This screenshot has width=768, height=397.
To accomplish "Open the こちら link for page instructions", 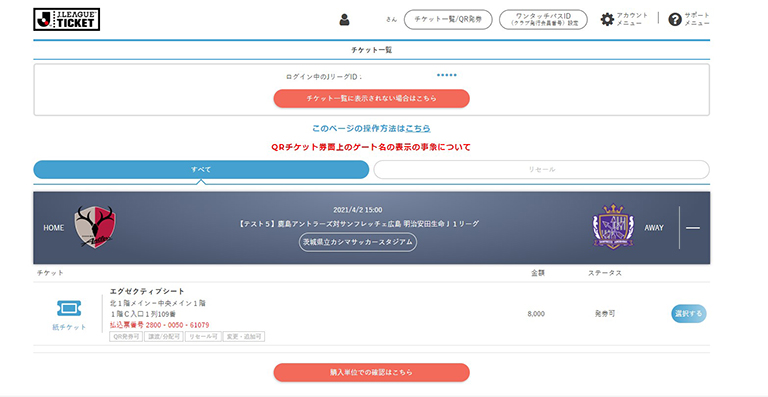I will point(418,128).
